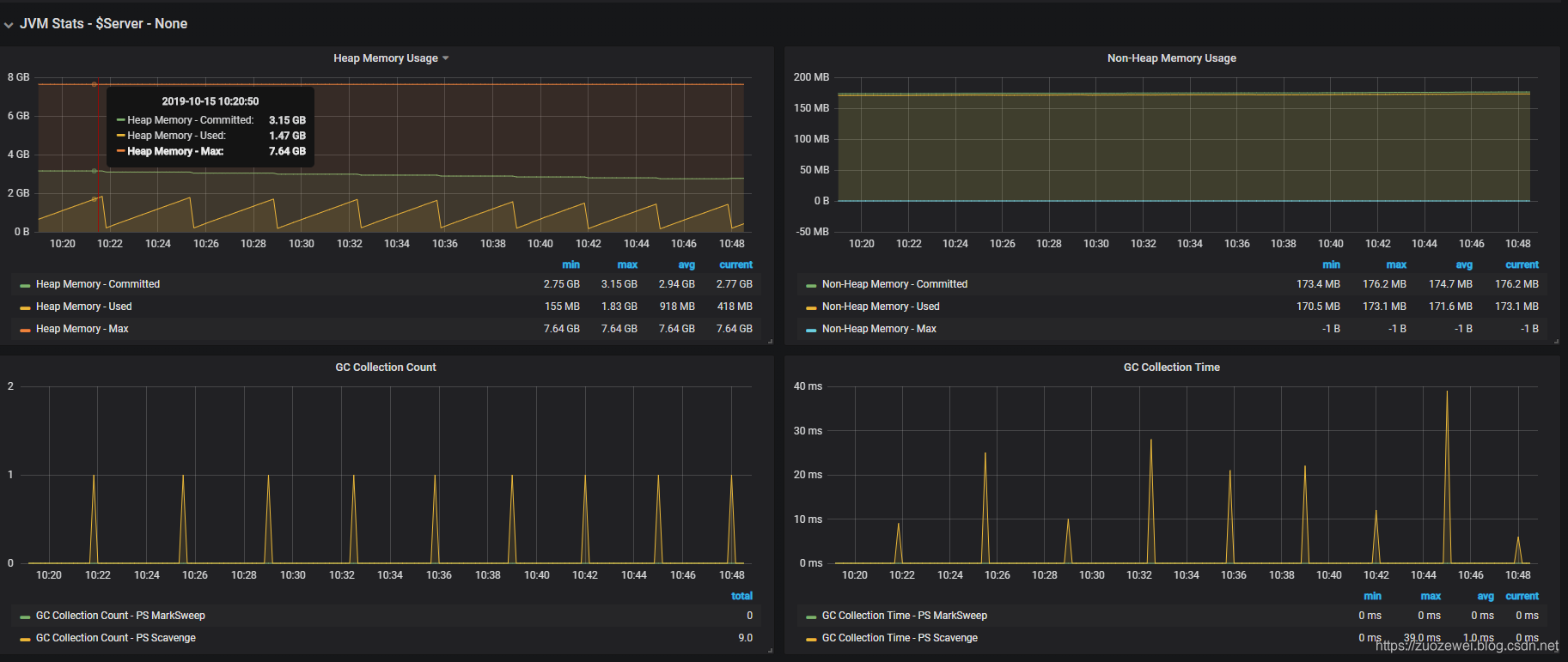
Task: Sort Non-Heap legend by min column
Action: [1331, 264]
